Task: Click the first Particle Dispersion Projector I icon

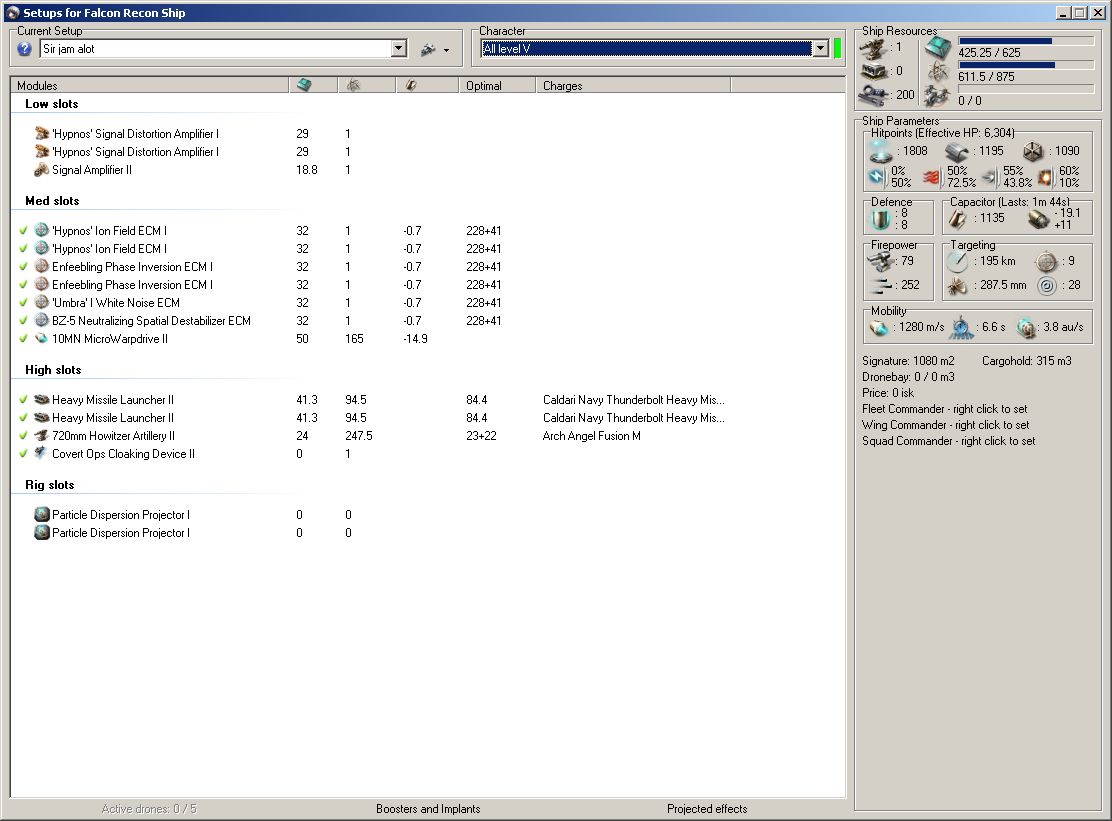Action: (x=42, y=515)
